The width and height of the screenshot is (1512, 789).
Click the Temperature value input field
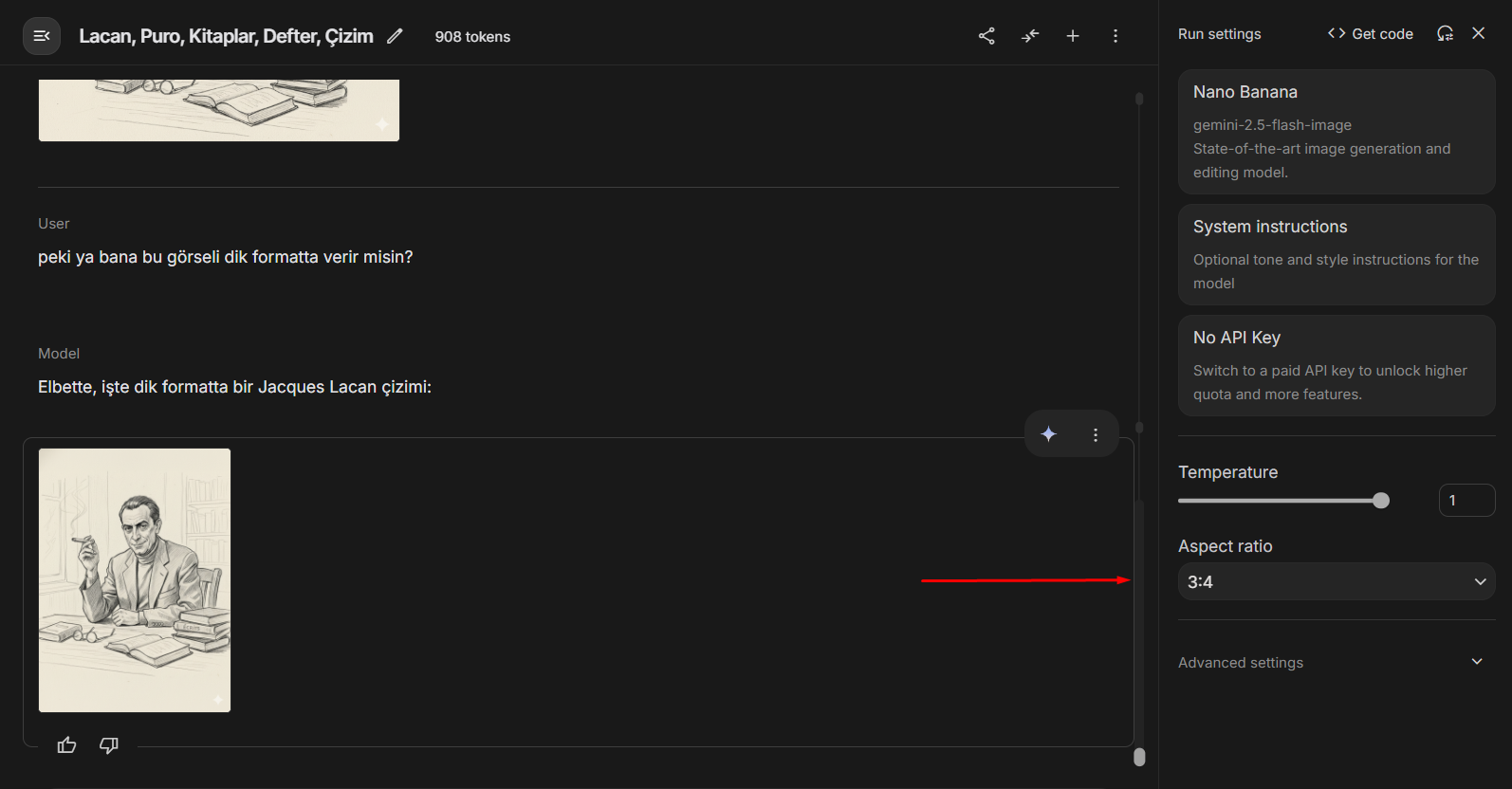(x=1466, y=501)
